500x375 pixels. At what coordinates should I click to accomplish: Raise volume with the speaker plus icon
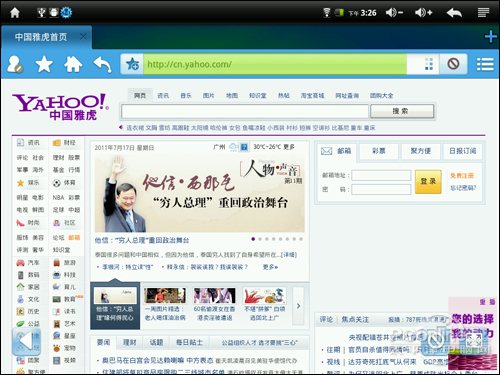point(423,13)
